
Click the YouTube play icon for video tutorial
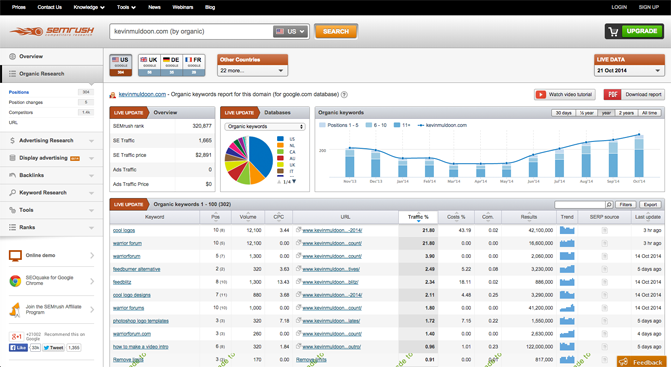pyautogui.click(x=541, y=95)
